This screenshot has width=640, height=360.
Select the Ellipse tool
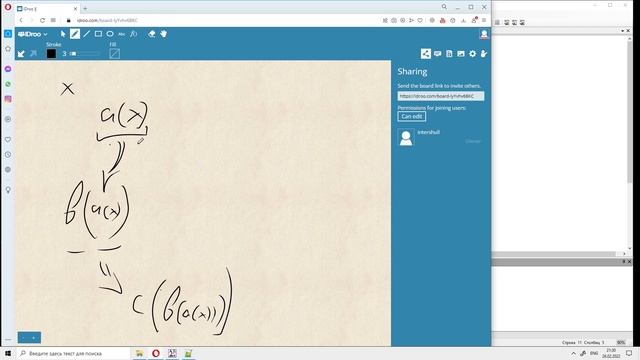coord(110,34)
